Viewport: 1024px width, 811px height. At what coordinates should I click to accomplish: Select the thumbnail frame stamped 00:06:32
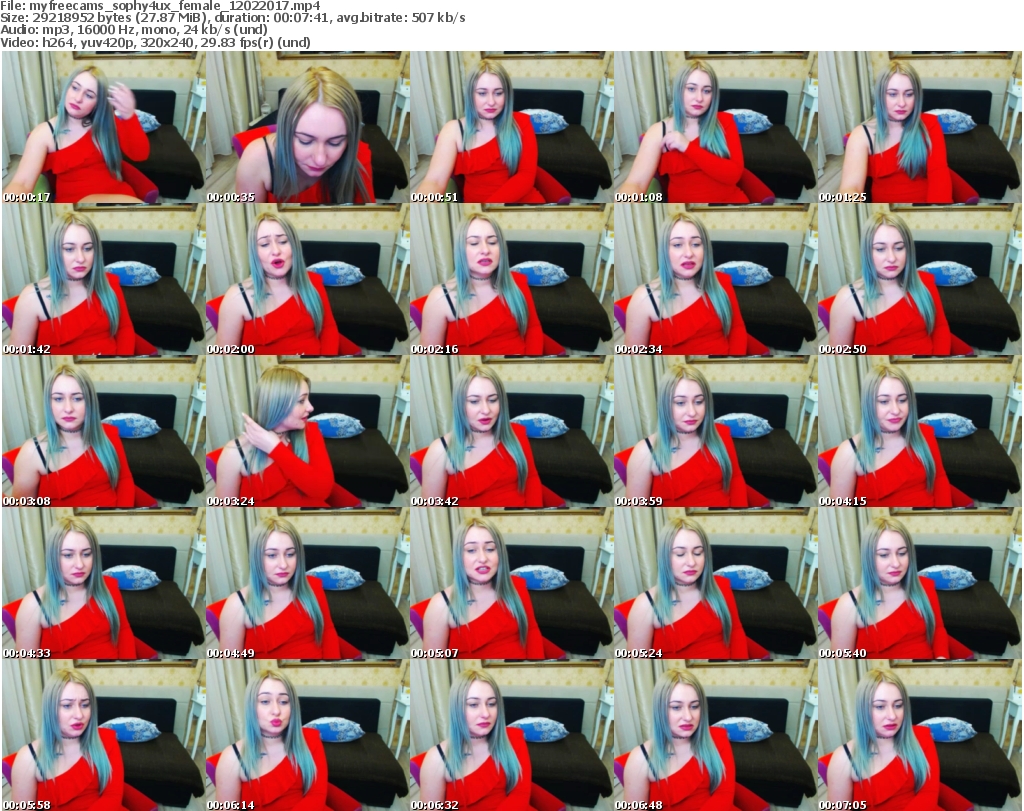pos(511,735)
